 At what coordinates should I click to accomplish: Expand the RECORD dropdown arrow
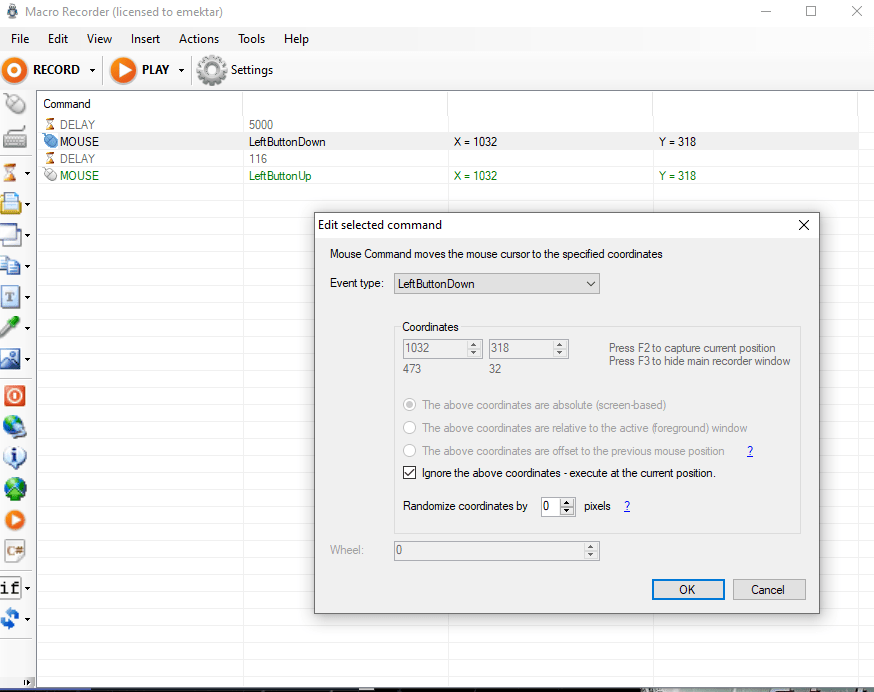[93, 70]
